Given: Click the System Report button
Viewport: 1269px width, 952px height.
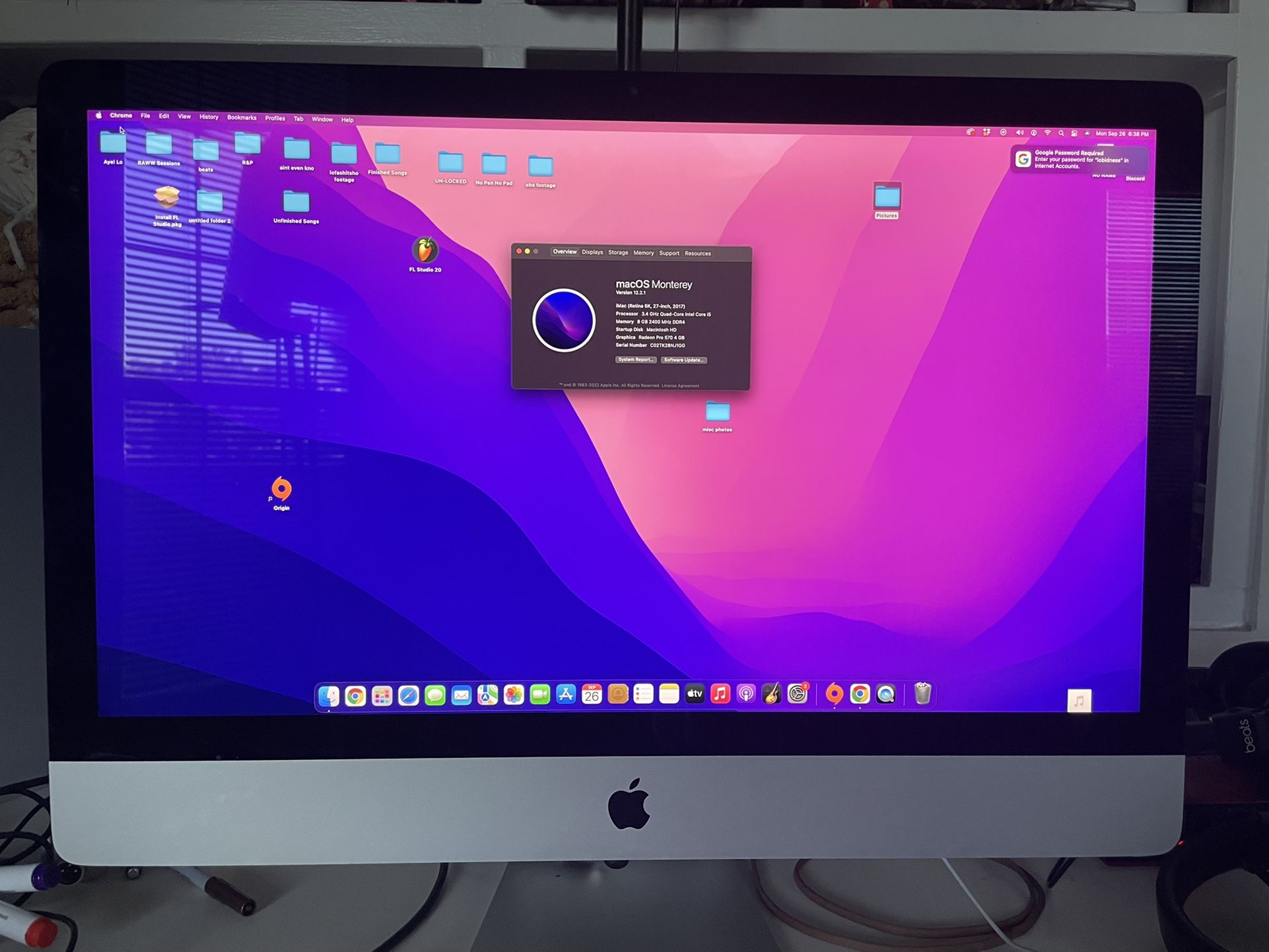Looking at the screenshot, I should pyautogui.click(x=636, y=360).
